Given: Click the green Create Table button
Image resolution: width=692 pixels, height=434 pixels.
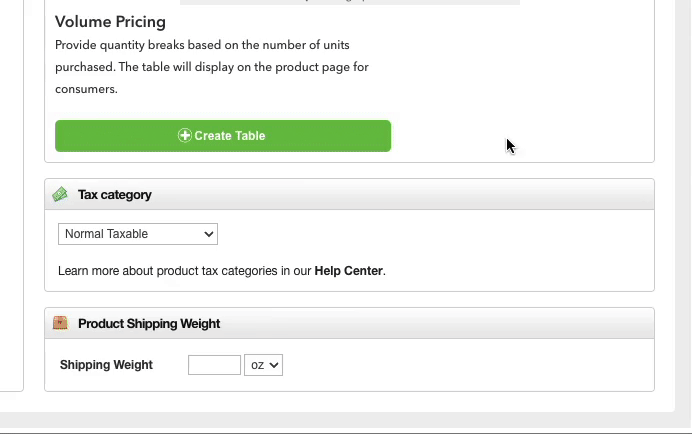Looking at the screenshot, I should (223, 136).
